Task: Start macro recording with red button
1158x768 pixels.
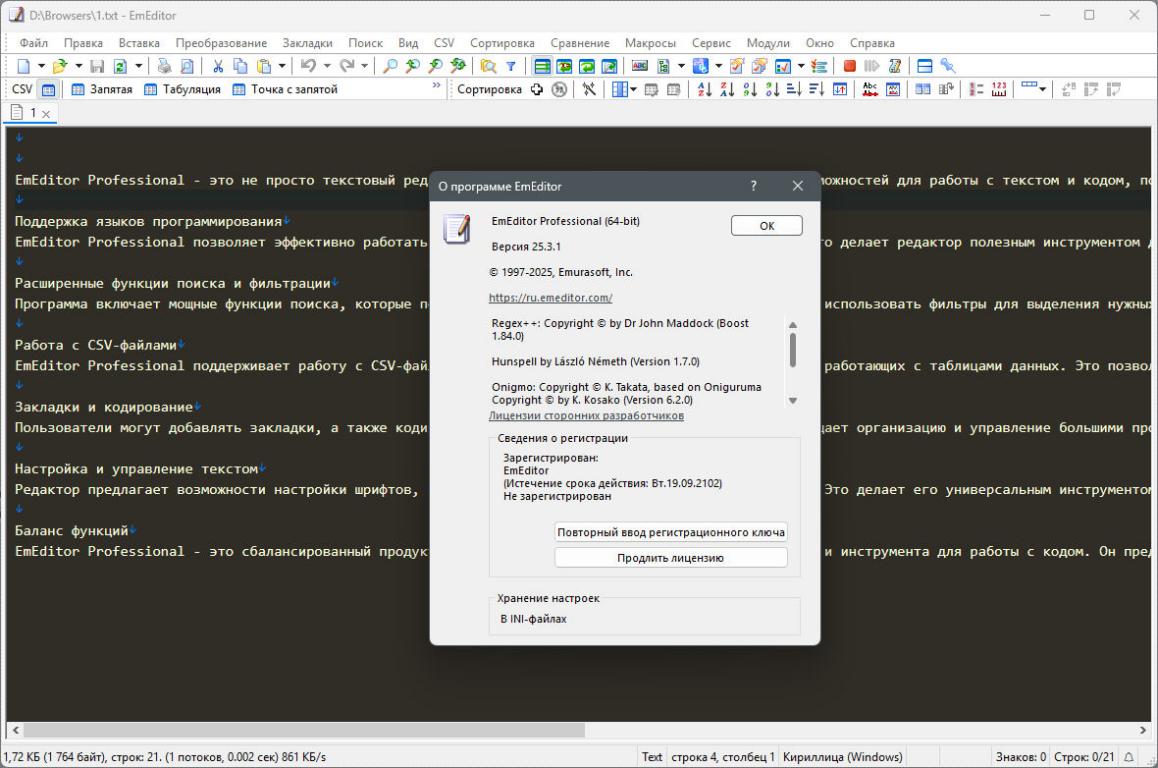Action: coord(849,66)
